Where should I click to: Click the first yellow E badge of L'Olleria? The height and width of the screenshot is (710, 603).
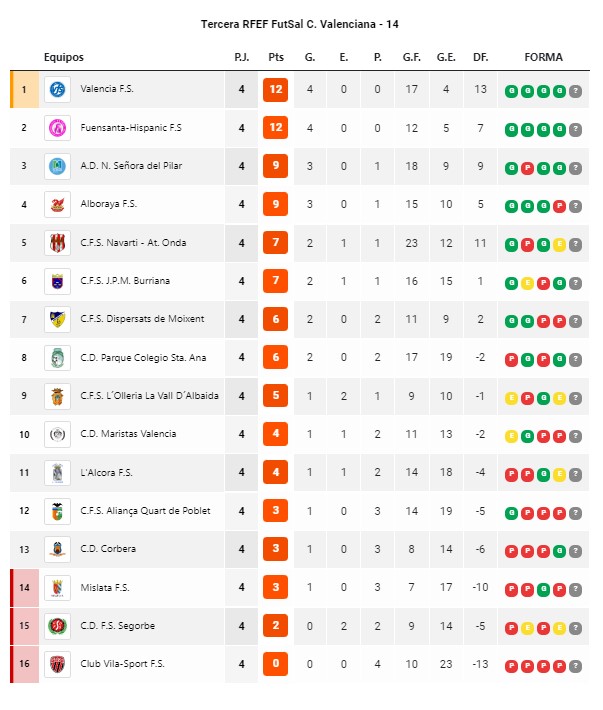click(x=511, y=398)
